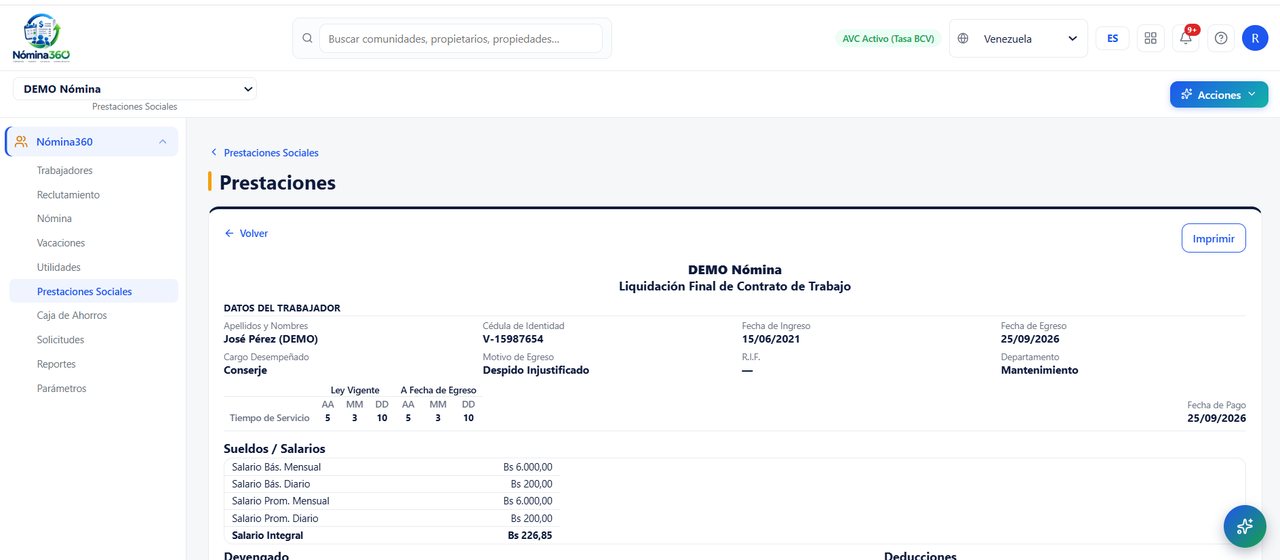Click the Despido Injustificado text
The height and width of the screenshot is (560, 1280).
(536, 370)
